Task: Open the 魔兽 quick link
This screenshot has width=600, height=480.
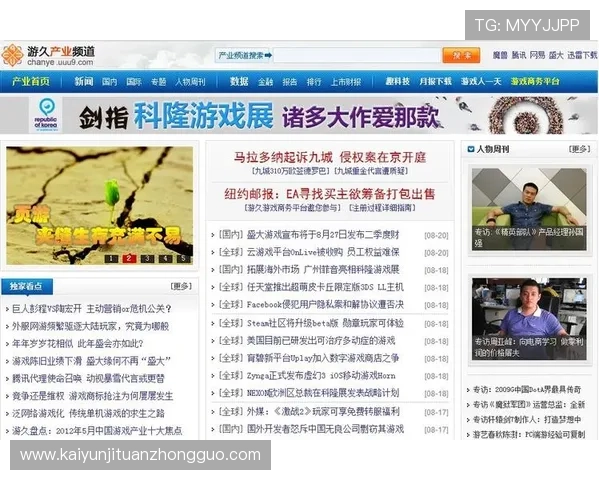Action: point(500,55)
